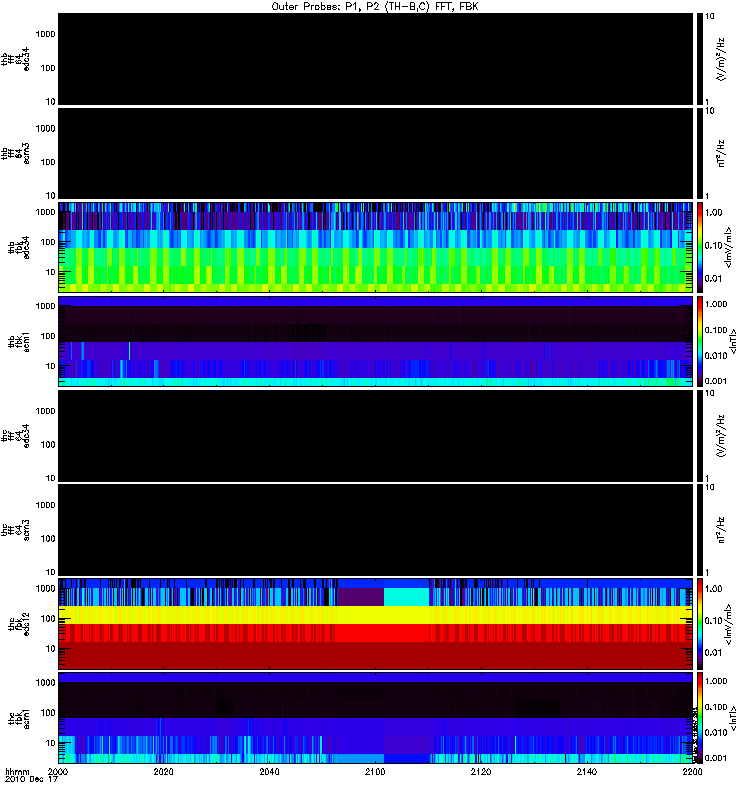Click the 'hhmm' axis caption
The image size is (750, 800).
pos(17,771)
